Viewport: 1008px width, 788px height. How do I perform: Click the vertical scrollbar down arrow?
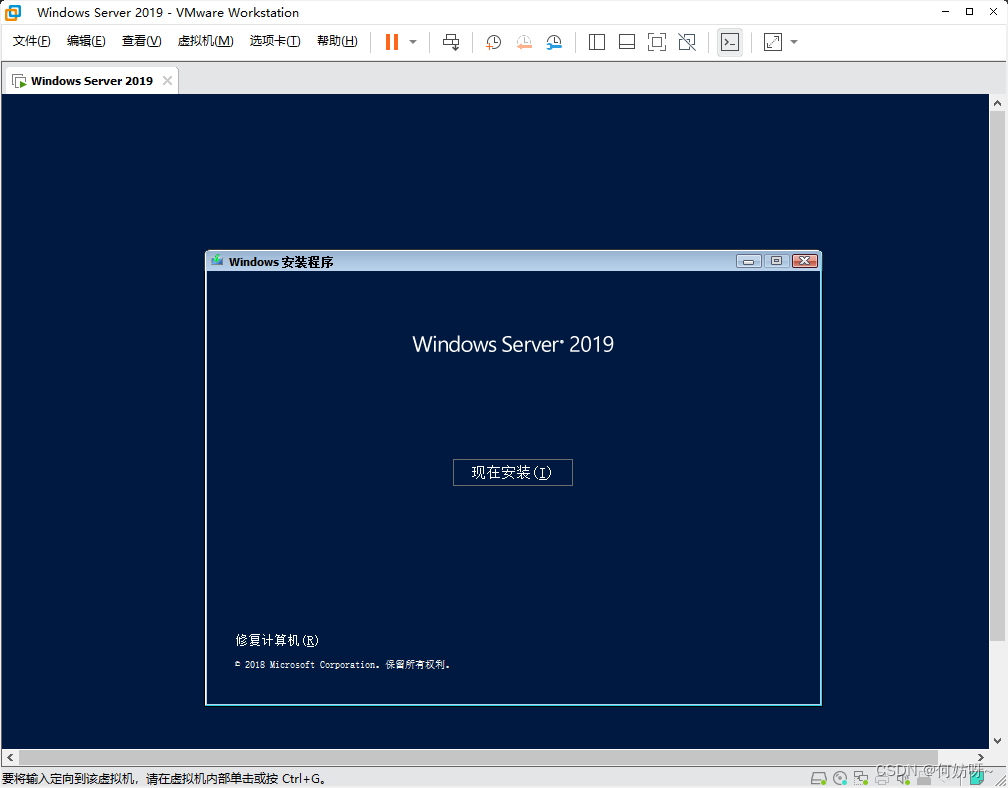click(x=998, y=740)
